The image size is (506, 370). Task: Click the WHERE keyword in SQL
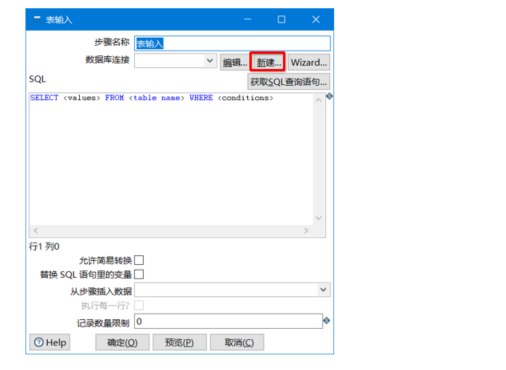[x=201, y=98]
